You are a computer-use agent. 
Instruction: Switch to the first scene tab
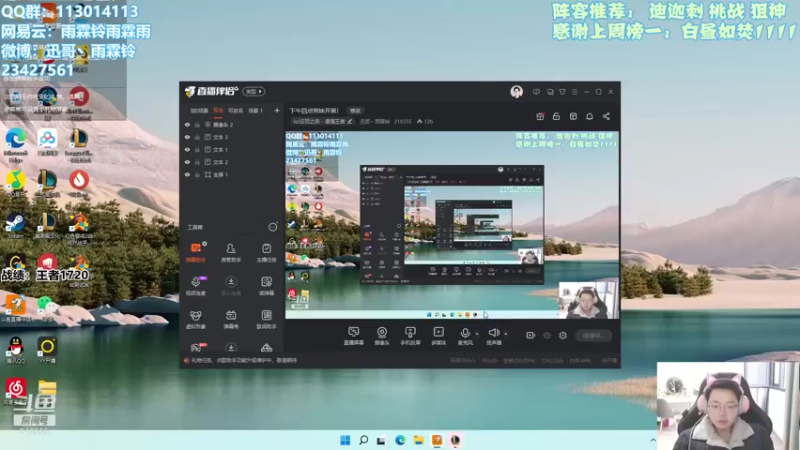click(199, 110)
